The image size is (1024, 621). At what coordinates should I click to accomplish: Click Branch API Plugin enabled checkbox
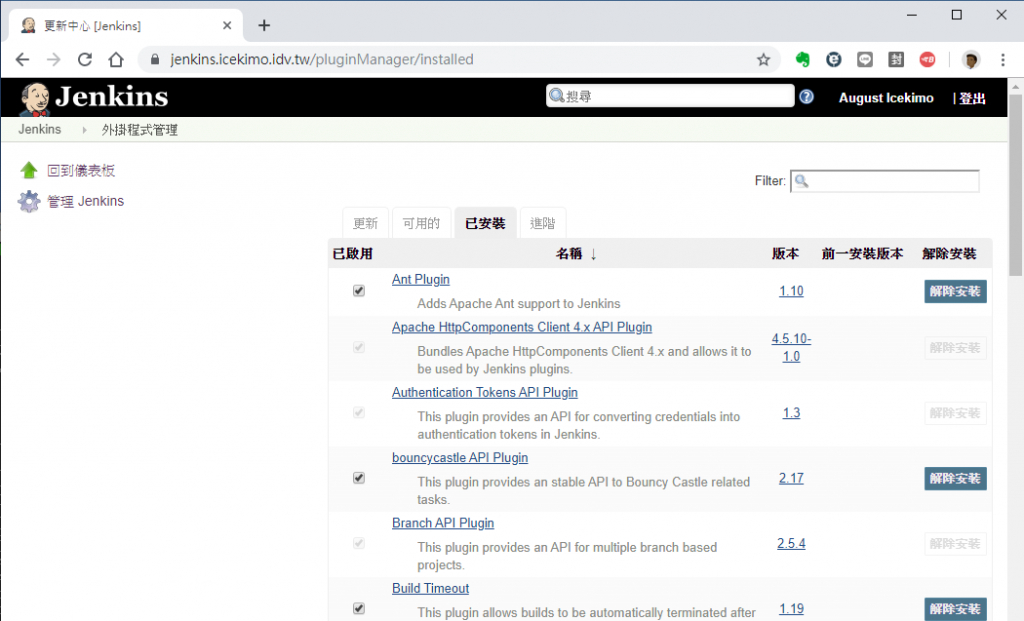pyautogui.click(x=359, y=543)
